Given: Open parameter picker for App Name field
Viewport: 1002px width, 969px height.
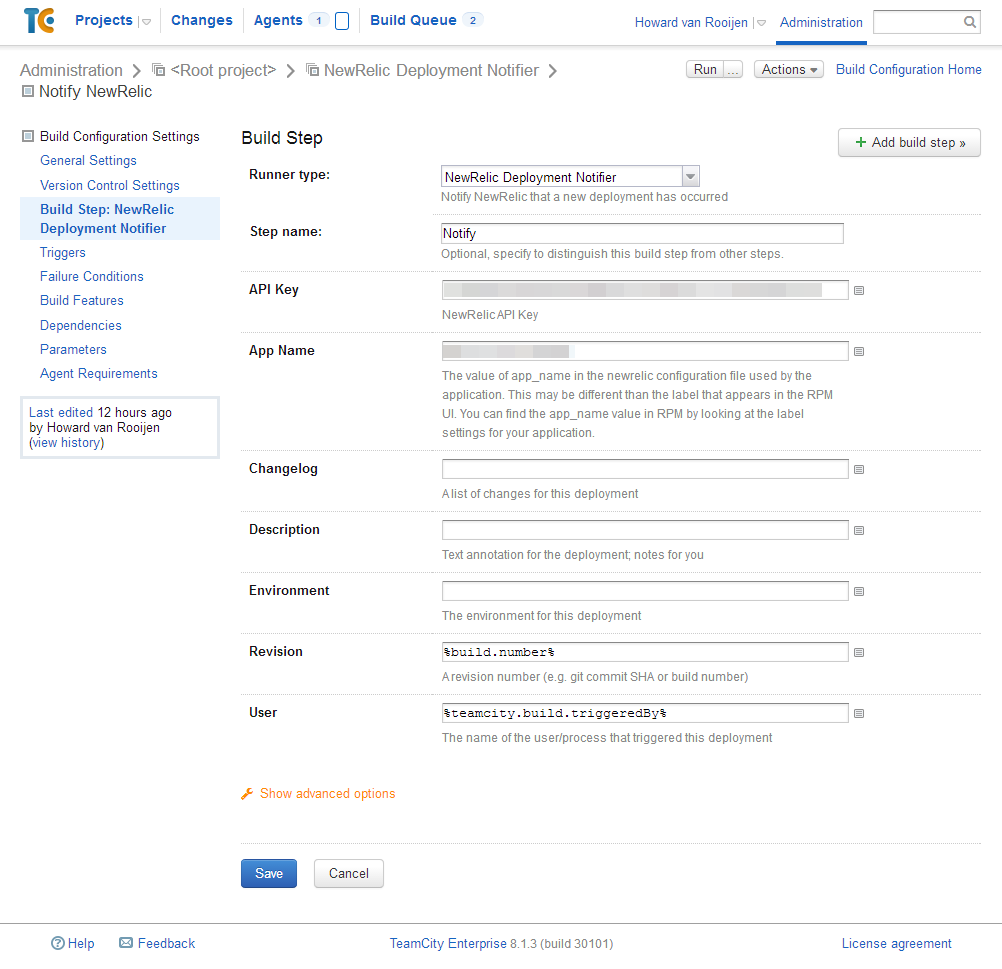Looking at the screenshot, I should click(859, 352).
